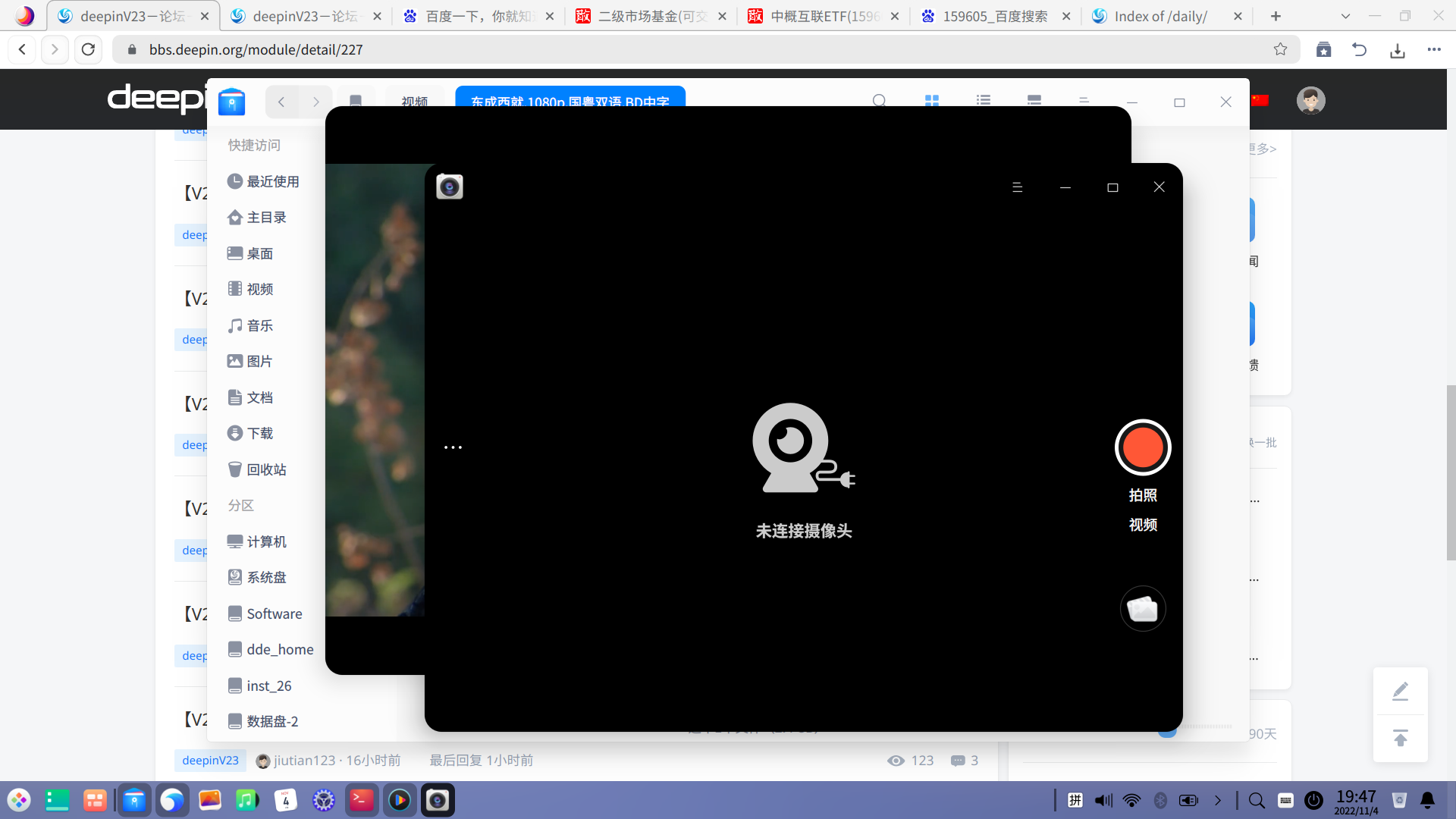Viewport: 1456px width, 819px height.
Task: Open 回收站 trash in file manager sidebar
Action: pos(265,469)
